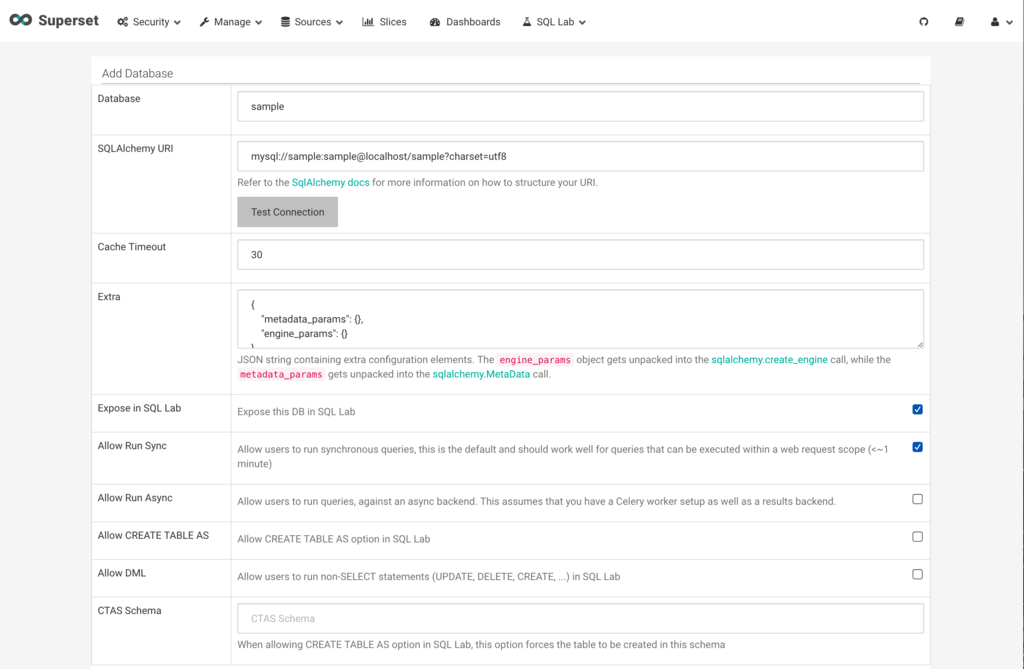This screenshot has width=1024, height=669.
Task: Open the Manage menu label
Action: (232, 22)
